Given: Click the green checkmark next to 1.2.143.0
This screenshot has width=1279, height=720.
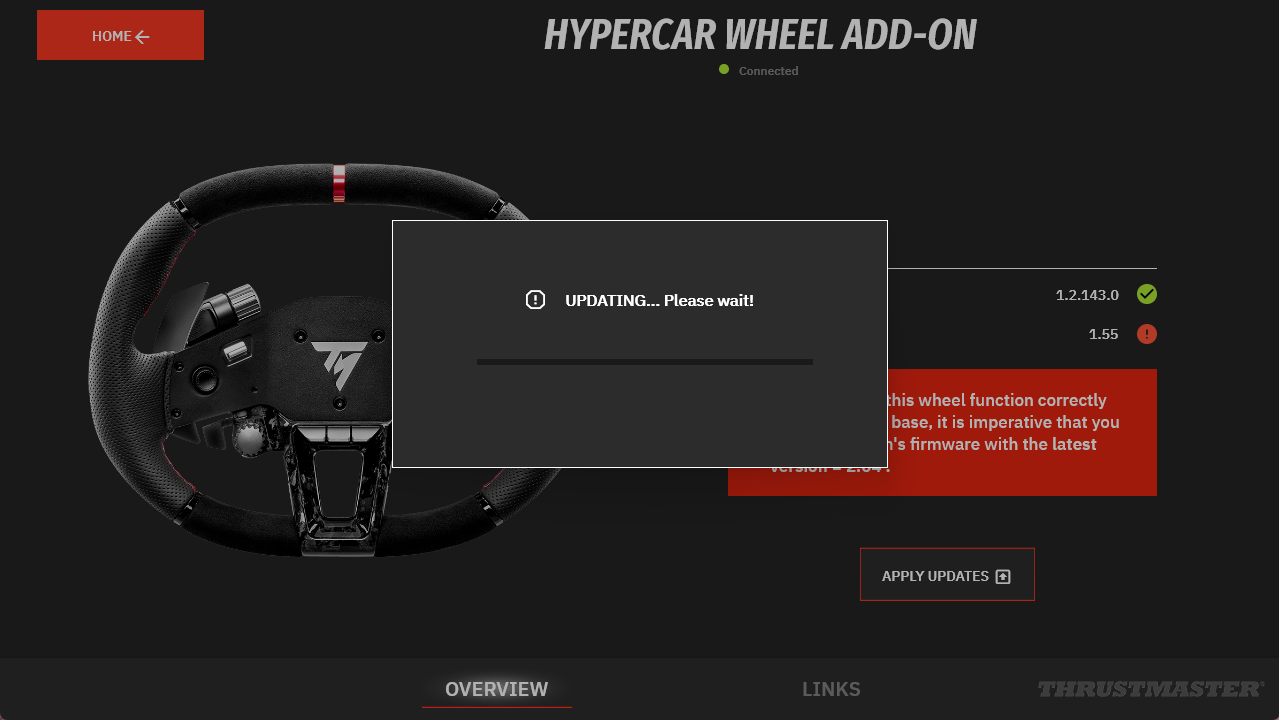Looking at the screenshot, I should tap(1147, 294).
